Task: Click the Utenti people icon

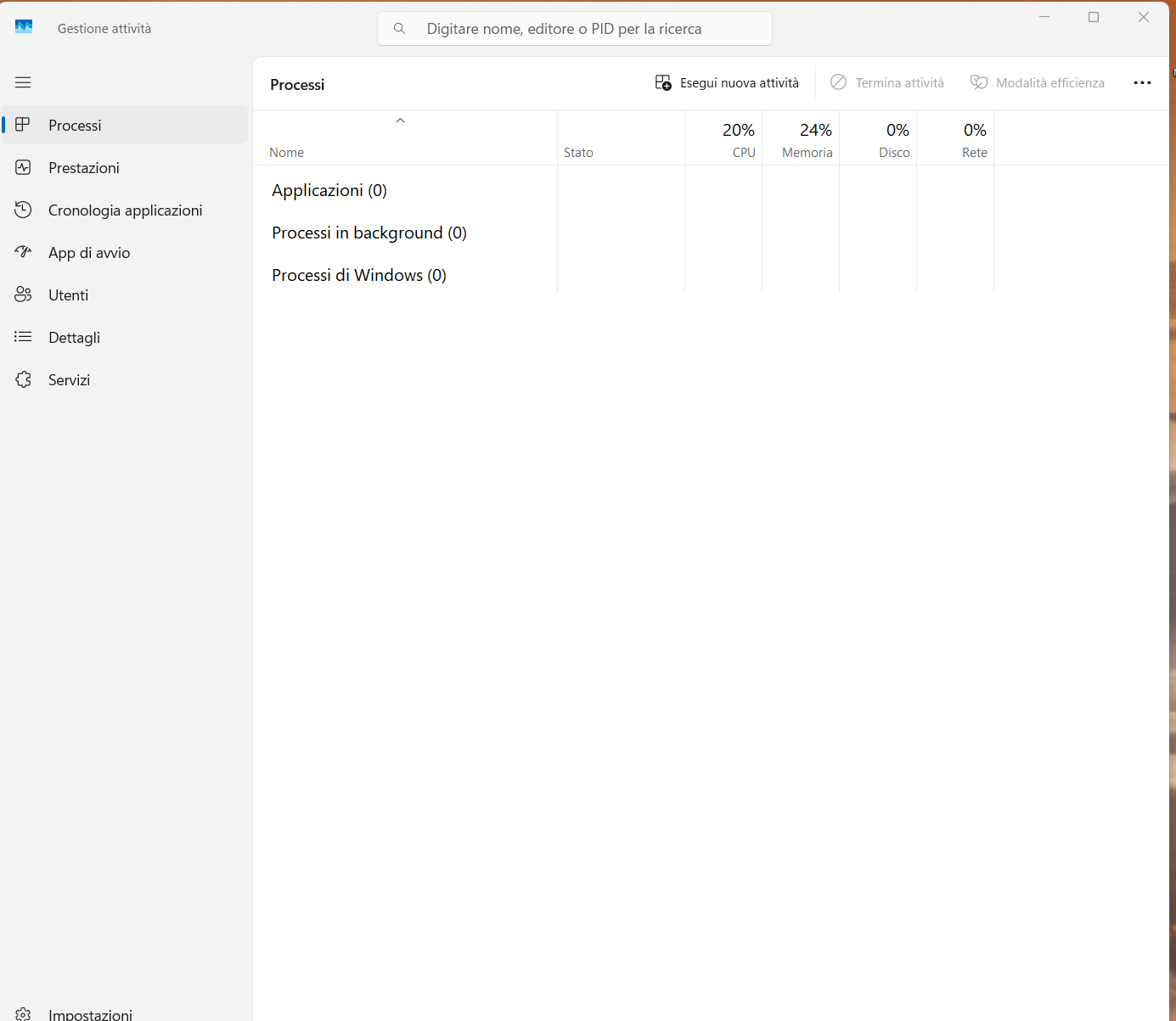Action: pyautogui.click(x=23, y=295)
